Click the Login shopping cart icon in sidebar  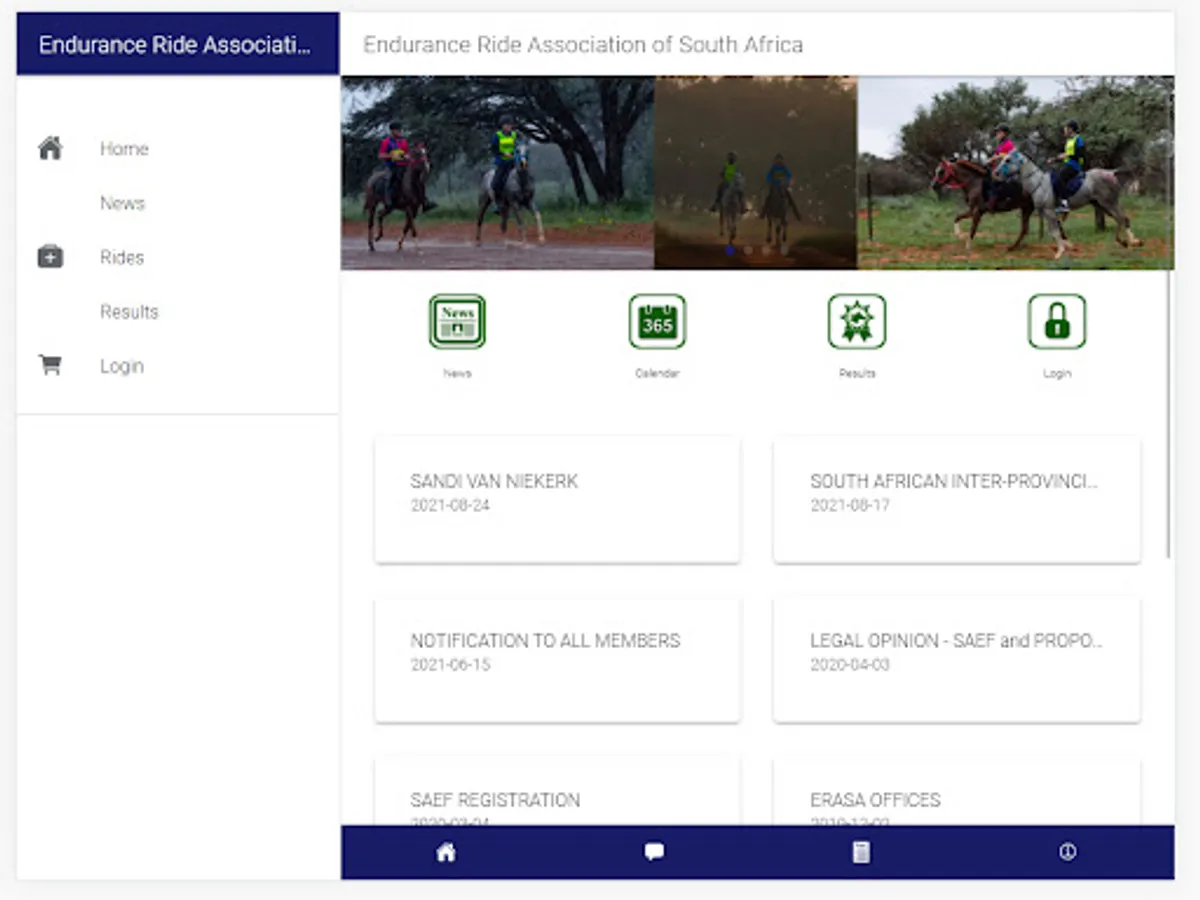(x=50, y=365)
